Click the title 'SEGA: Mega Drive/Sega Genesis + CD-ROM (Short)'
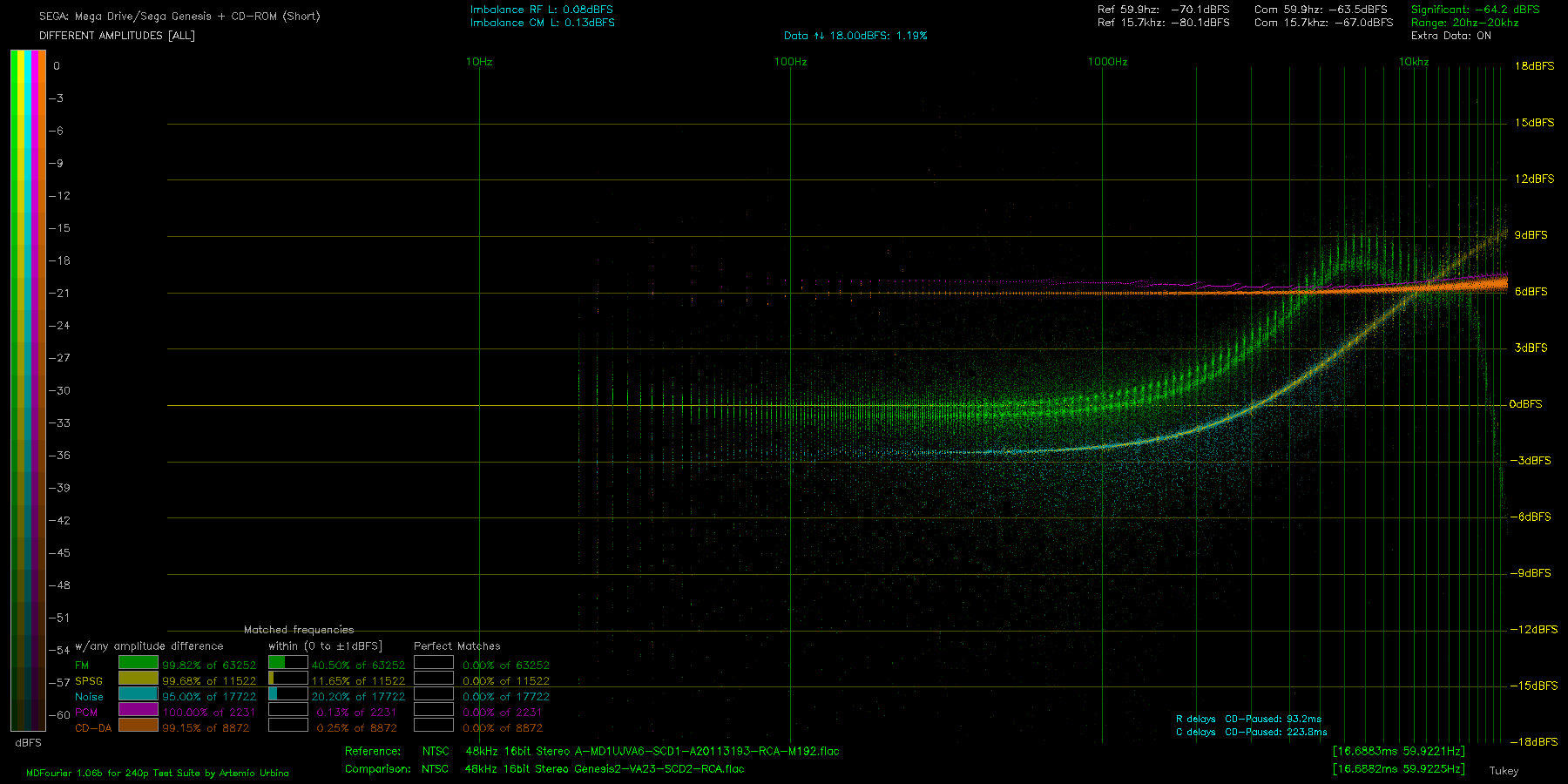Screen dimensions: 1568x784 coord(179,16)
